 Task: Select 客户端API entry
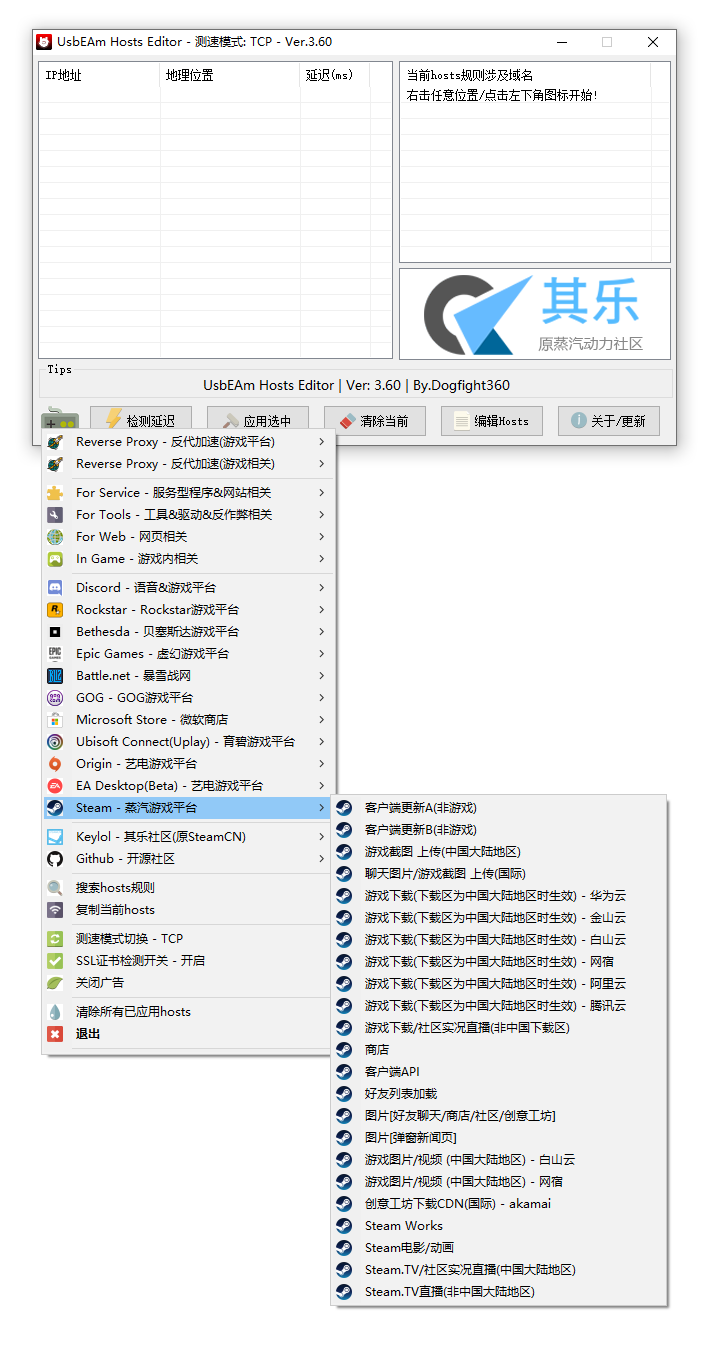click(x=499, y=1072)
